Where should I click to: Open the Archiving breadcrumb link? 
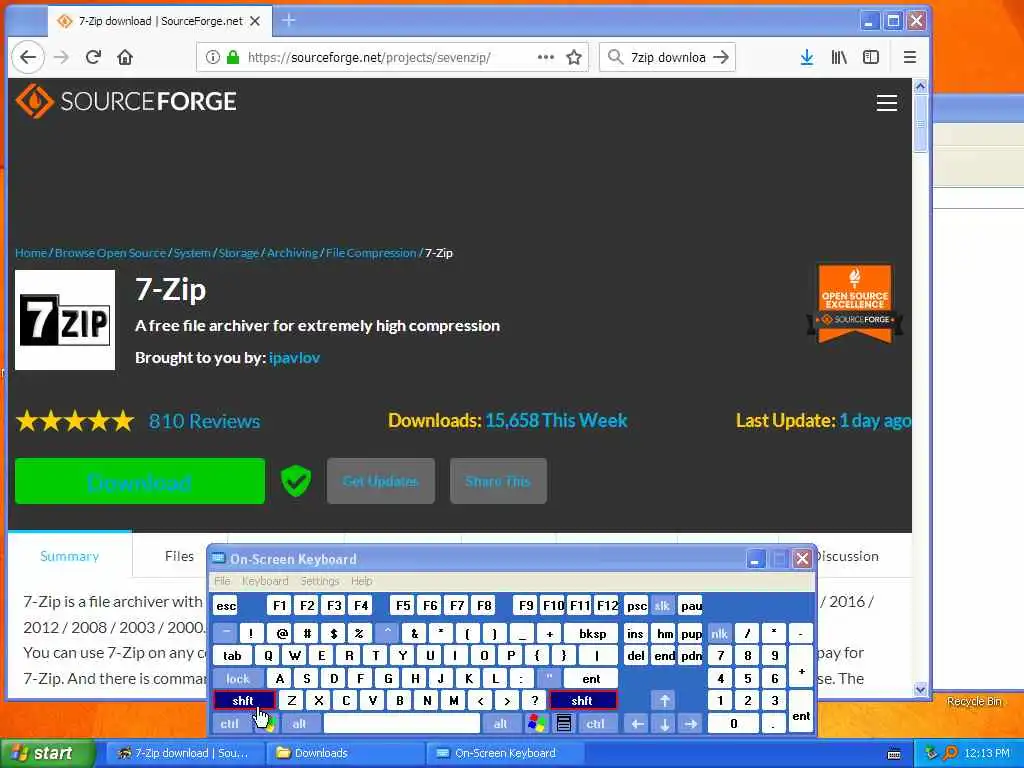[x=293, y=253]
